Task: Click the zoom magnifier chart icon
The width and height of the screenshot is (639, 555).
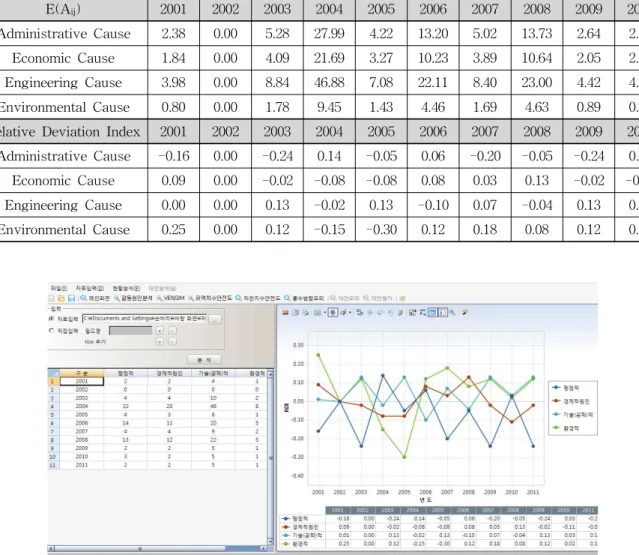Action: point(452,313)
